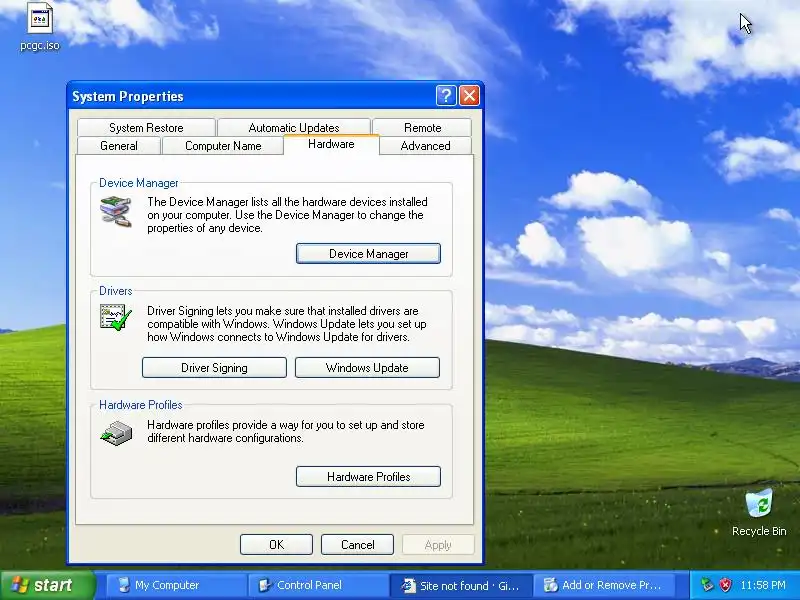Image resolution: width=800 pixels, height=600 pixels.
Task: Switch to Add or Remove Programs window
Action: click(x=603, y=585)
